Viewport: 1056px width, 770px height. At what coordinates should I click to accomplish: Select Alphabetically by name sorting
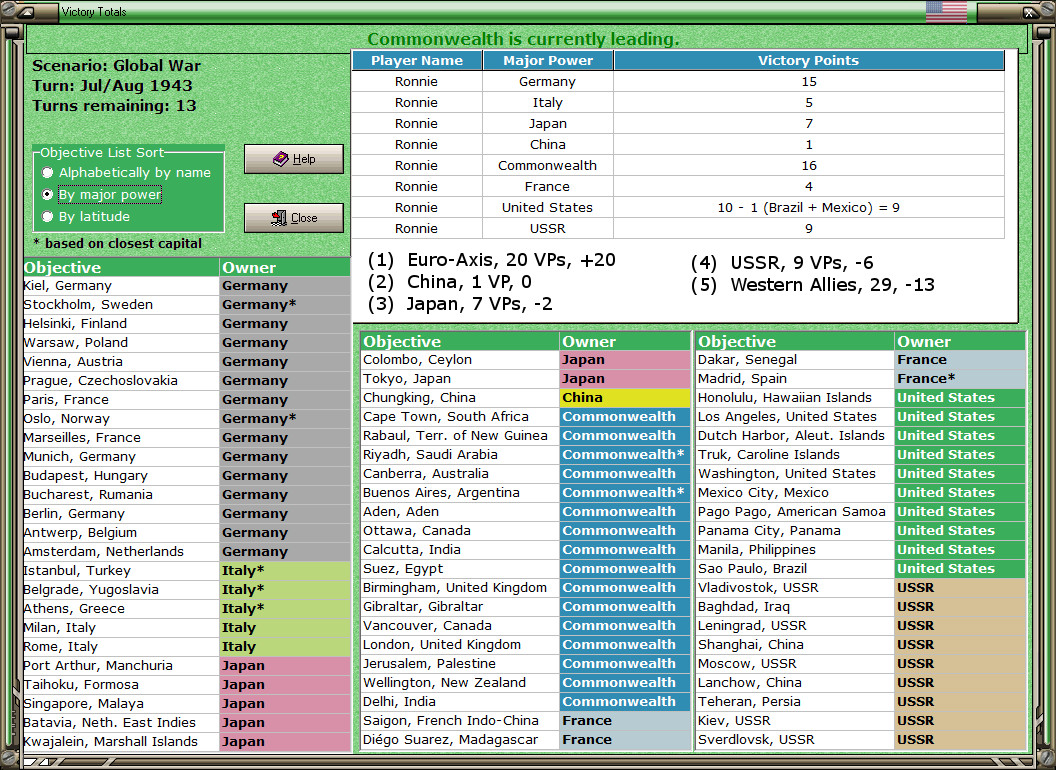click(x=48, y=173)
